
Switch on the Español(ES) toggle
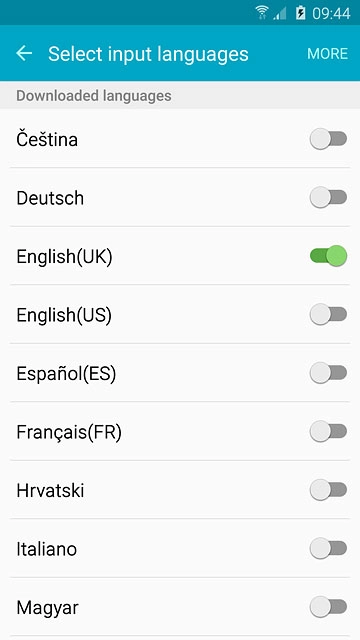[328, 373]
